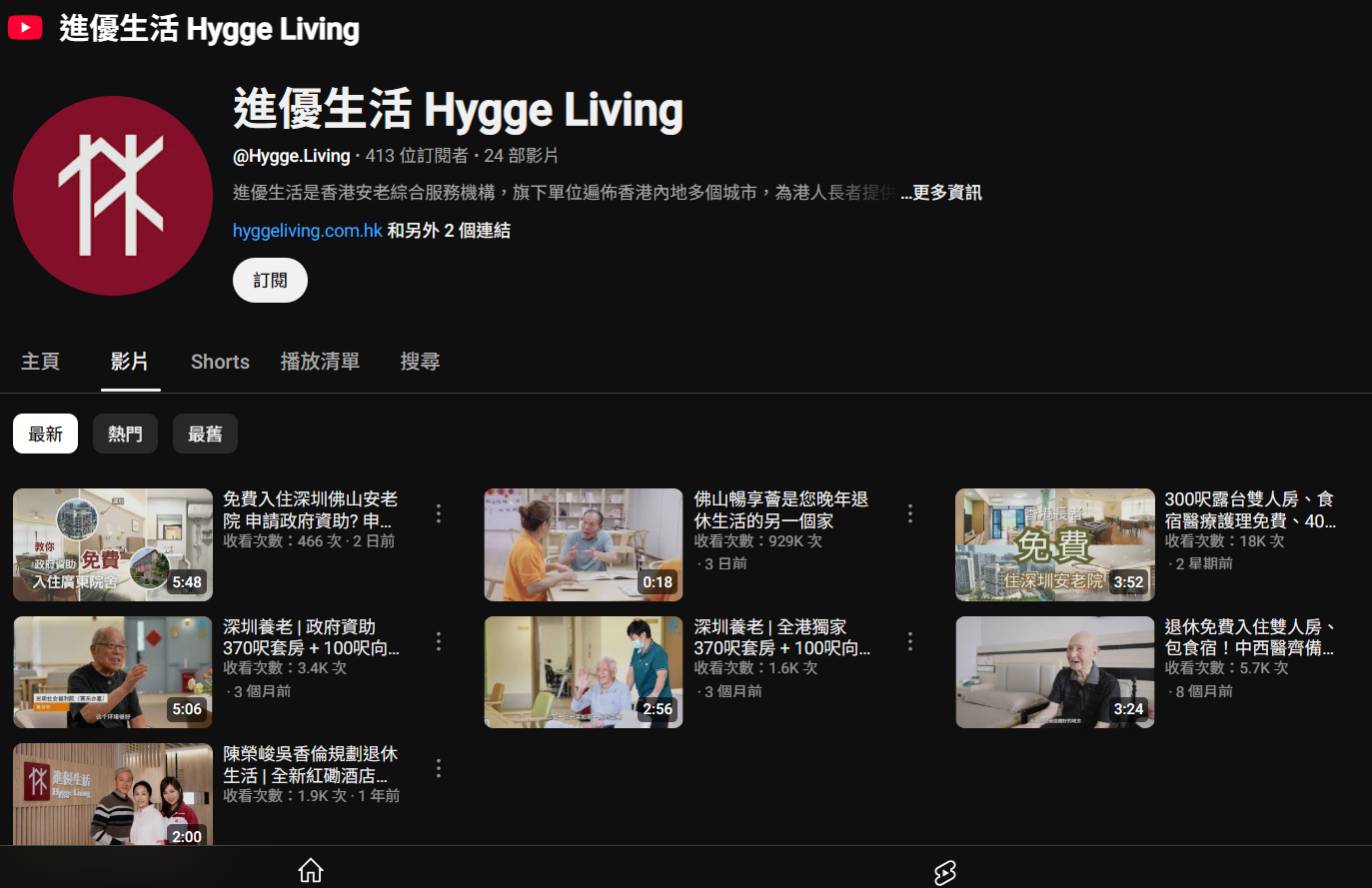Click 和另外 2 個連結 to see more links
This screenshot has width=1372, height=888.
click(x=449, y=231)
